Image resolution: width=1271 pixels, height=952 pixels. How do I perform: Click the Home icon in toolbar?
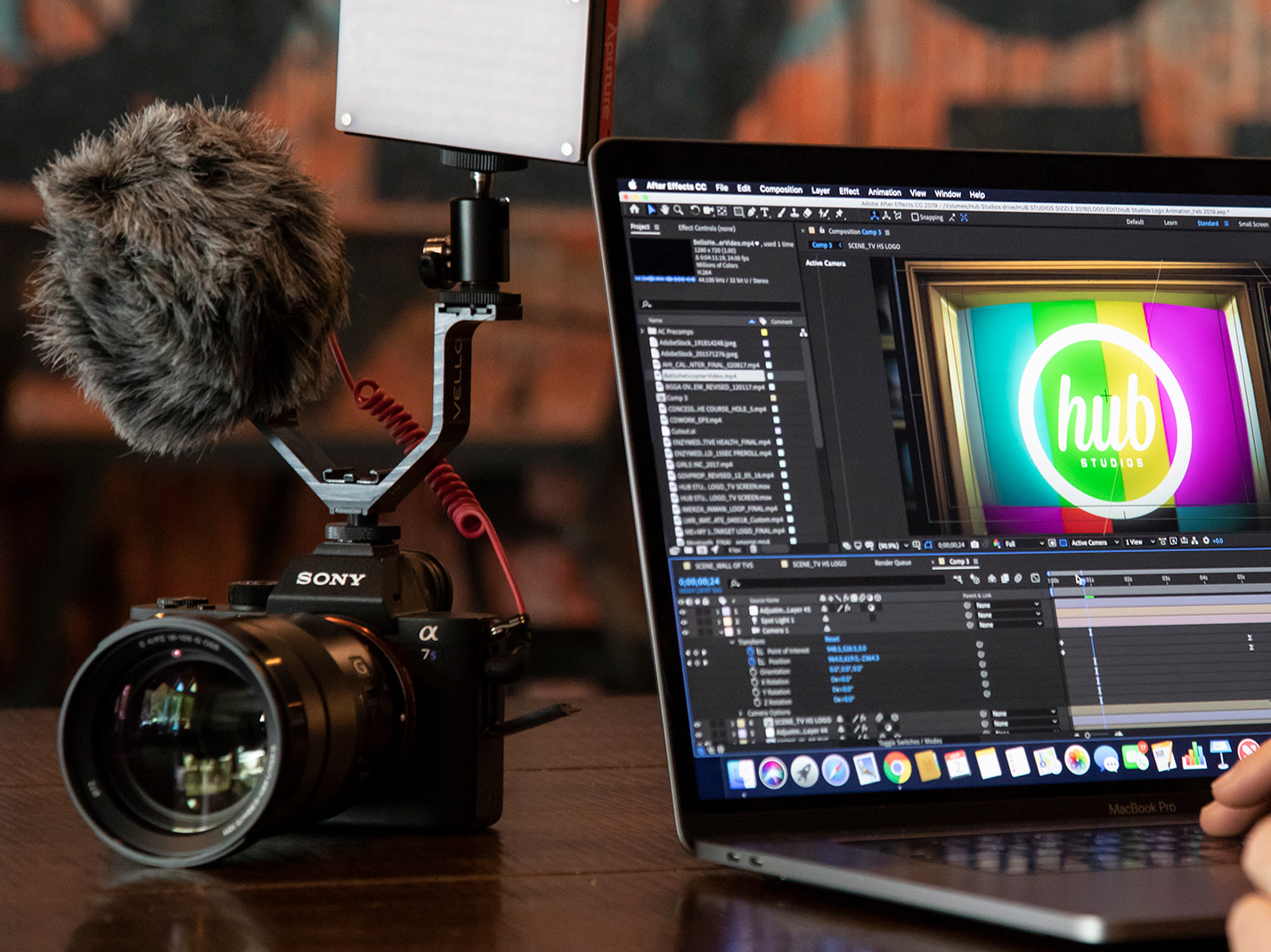pyautogui.click(x=634, y=209)
